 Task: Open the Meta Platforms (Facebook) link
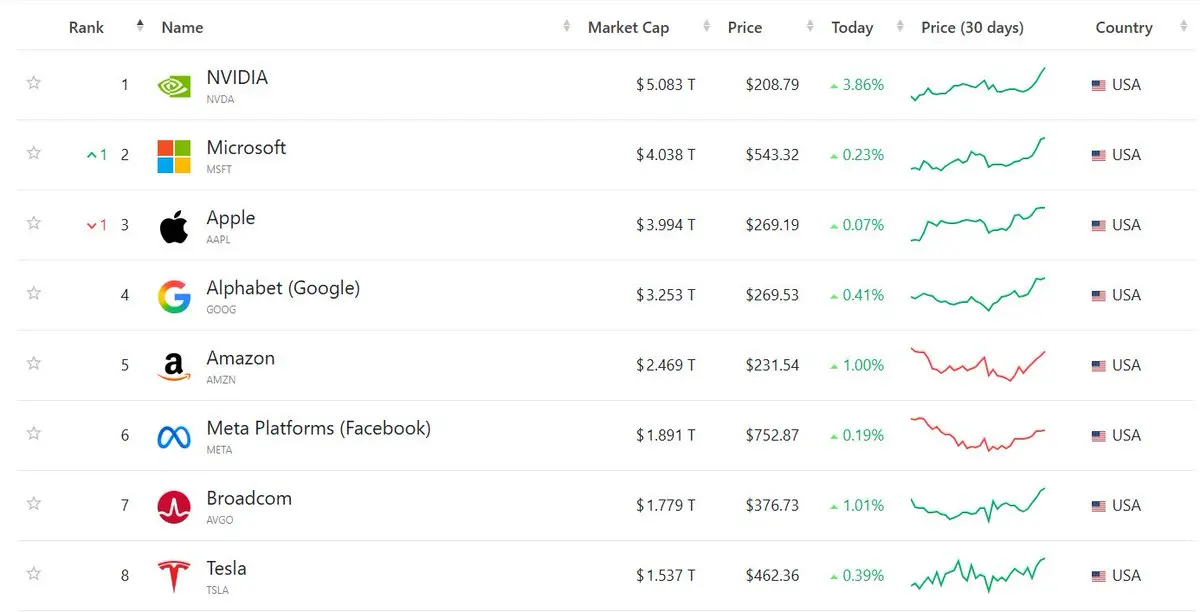318,428
